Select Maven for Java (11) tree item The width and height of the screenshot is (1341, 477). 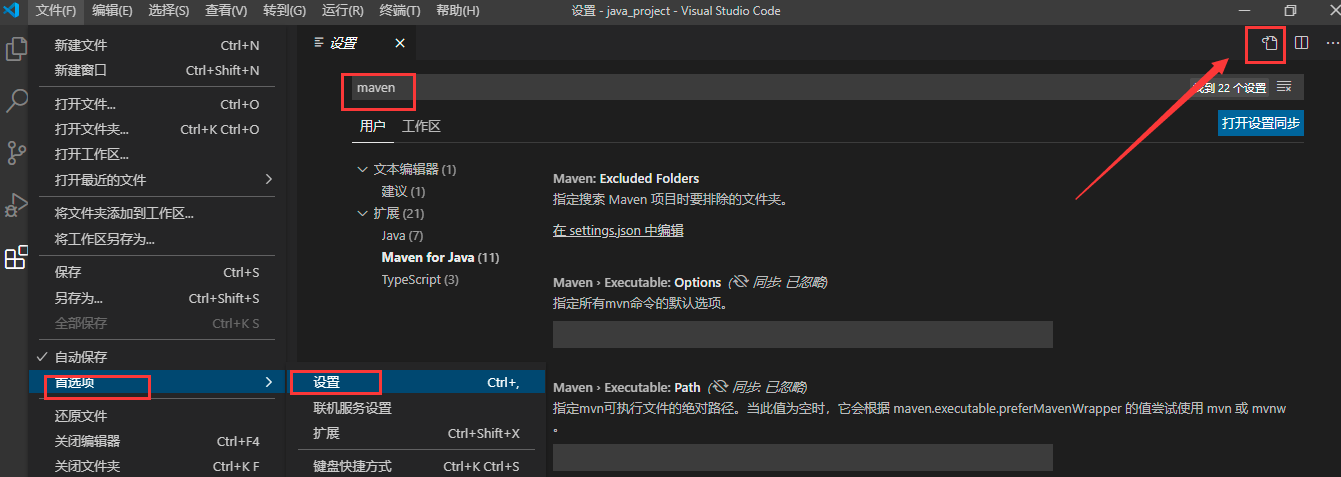tap(440, 257)
